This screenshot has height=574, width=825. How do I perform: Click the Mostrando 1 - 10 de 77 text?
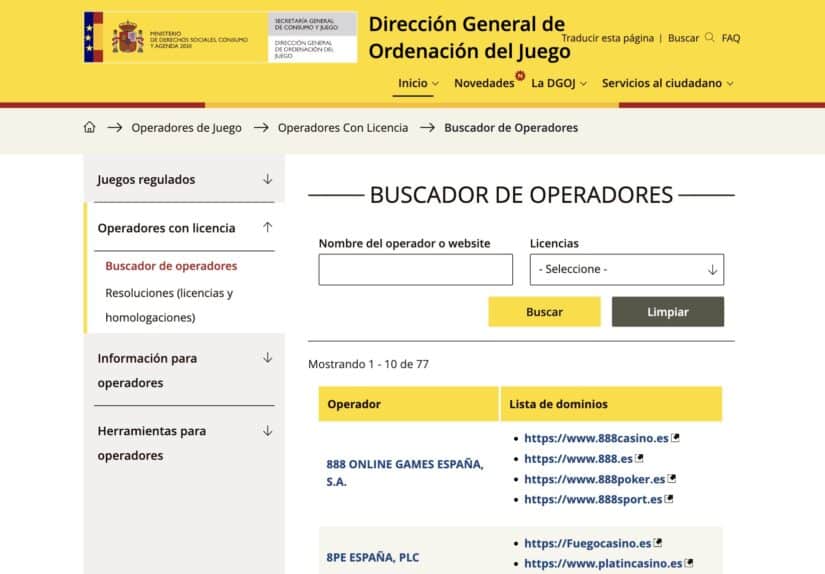(x=368, y=364)
